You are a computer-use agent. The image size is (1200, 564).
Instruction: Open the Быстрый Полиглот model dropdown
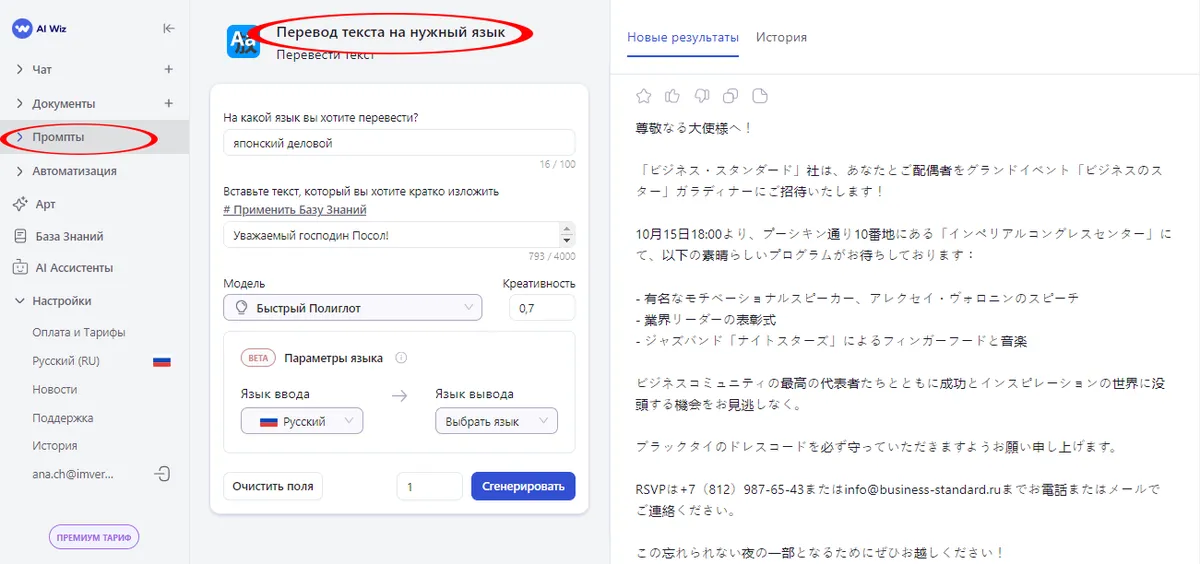pos(353,308)
